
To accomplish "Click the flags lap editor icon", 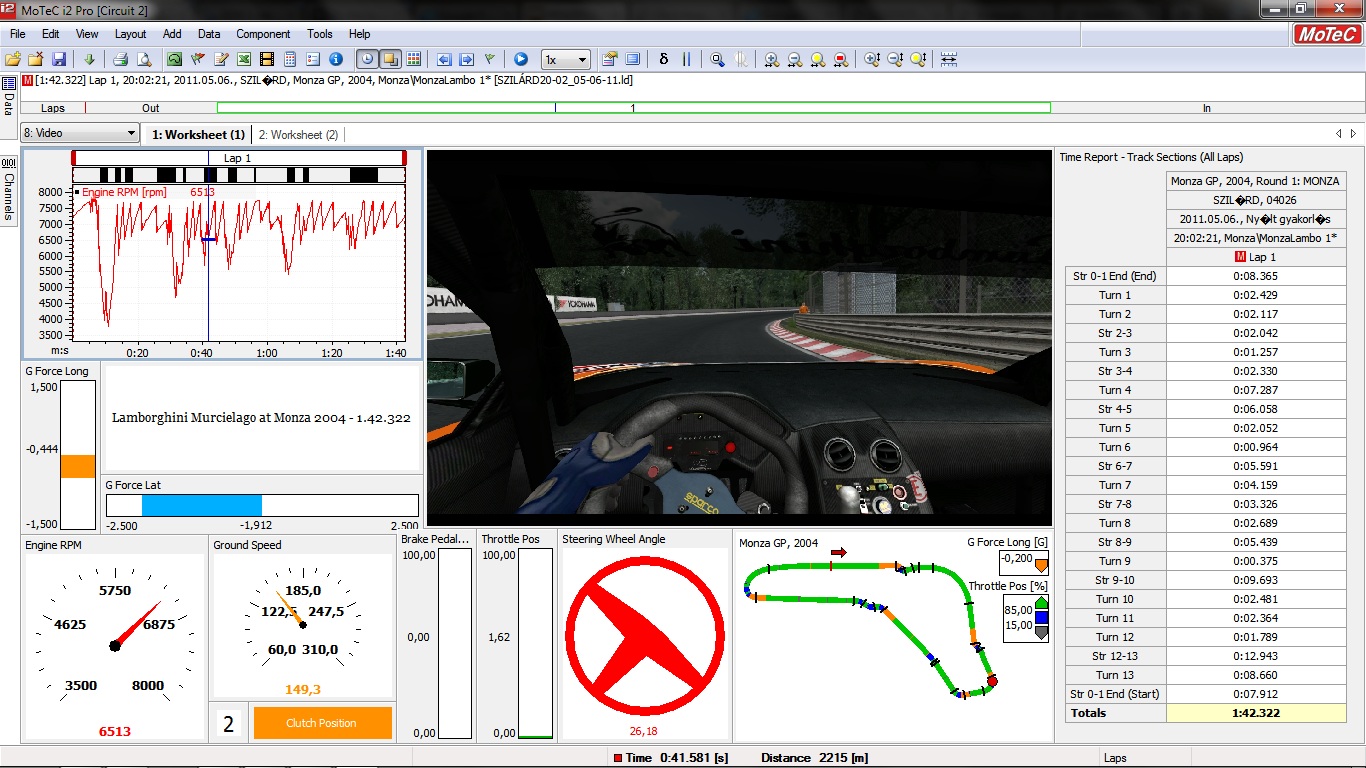I will pyautogui.click(x=198, y=59).
